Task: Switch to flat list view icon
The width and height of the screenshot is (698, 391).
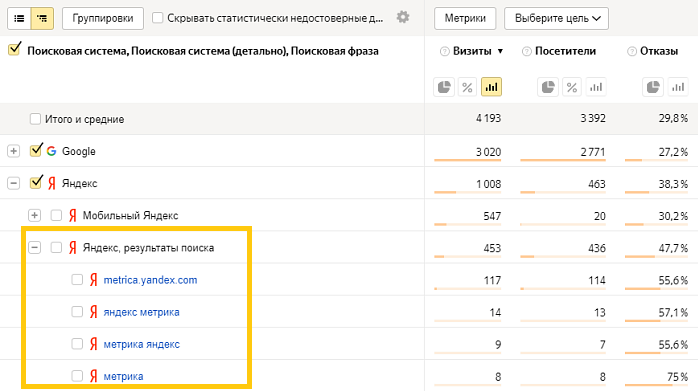Action: point(19,18)
